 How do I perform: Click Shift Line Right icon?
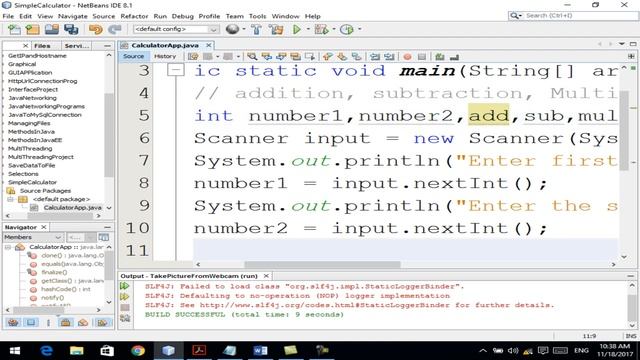click(x=389, y=57)
